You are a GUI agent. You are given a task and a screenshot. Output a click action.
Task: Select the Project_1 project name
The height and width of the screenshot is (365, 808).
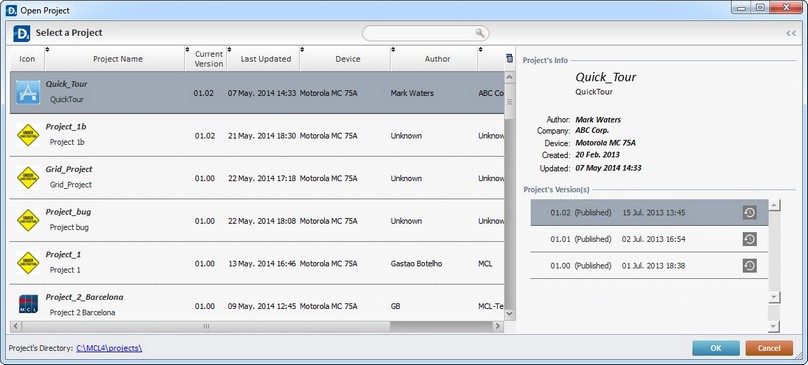point(63,255)
